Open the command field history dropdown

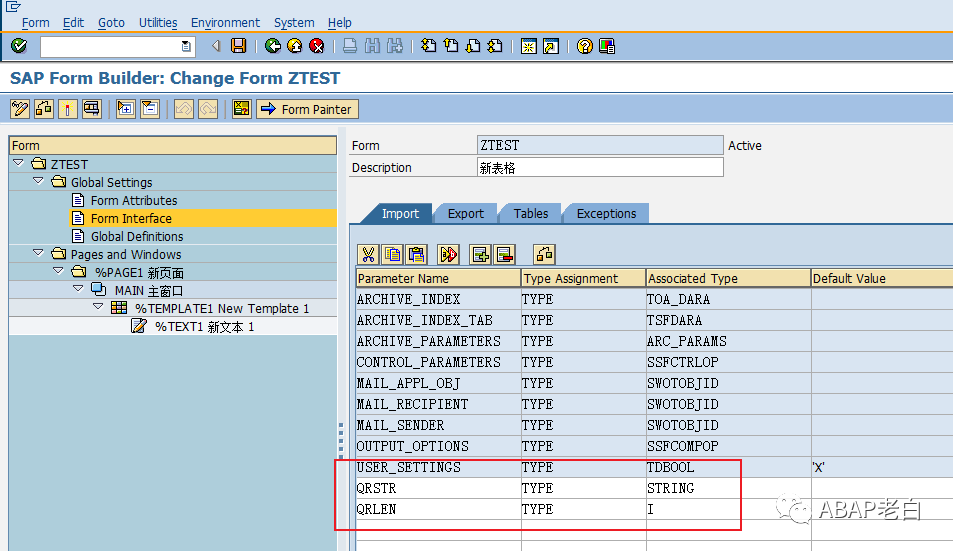coord(186,46)
